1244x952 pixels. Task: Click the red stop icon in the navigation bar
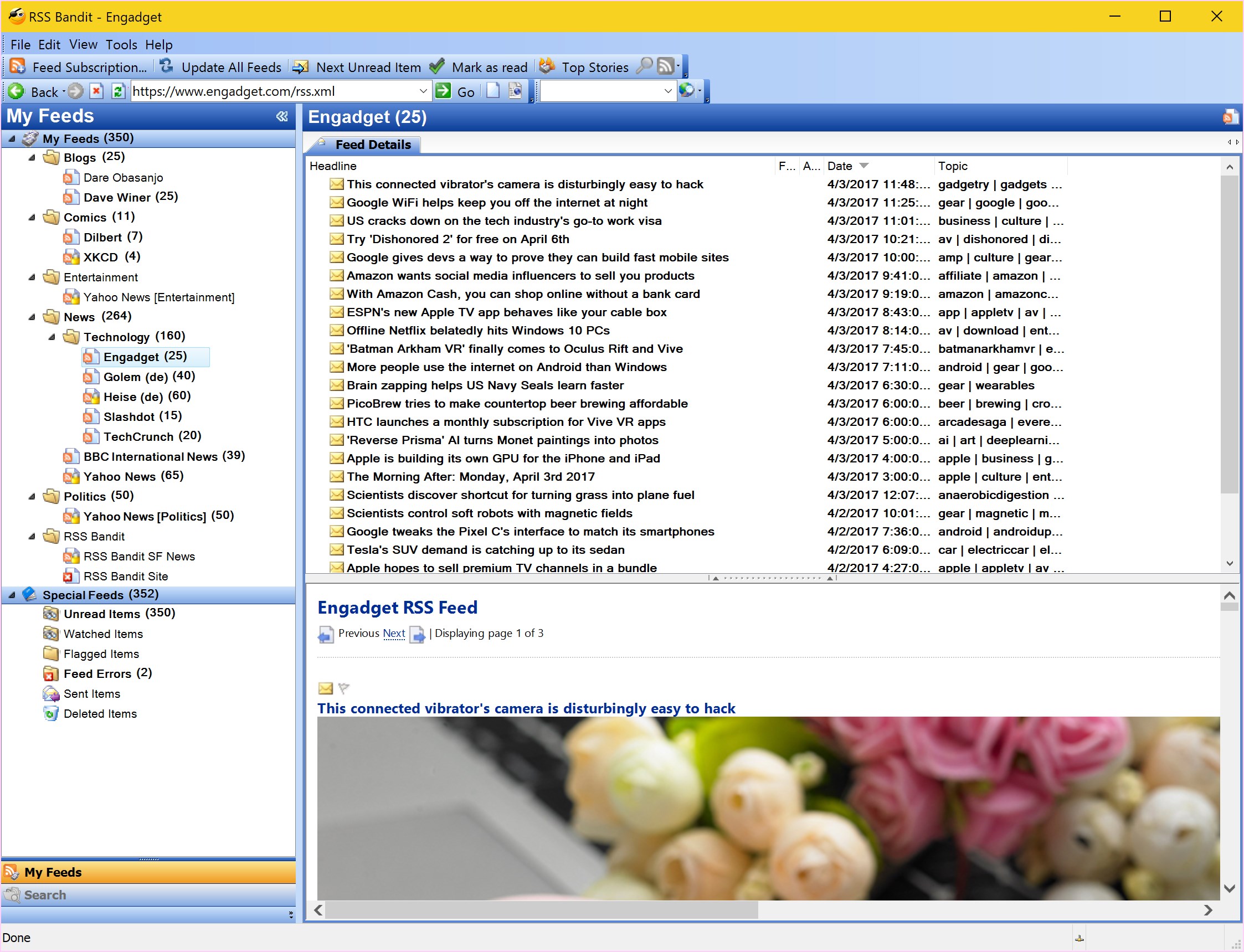click(x=97, y=91)
